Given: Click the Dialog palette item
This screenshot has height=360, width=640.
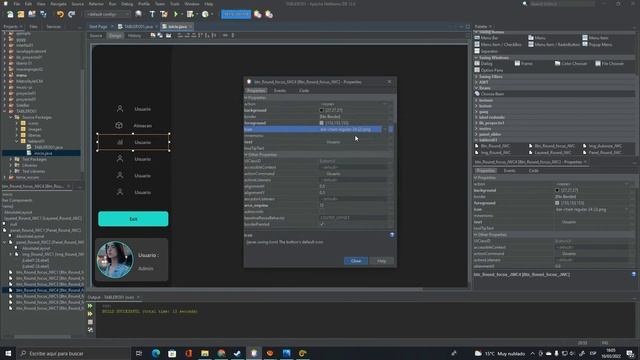Looking at the screenshot, I should [484, 64].
